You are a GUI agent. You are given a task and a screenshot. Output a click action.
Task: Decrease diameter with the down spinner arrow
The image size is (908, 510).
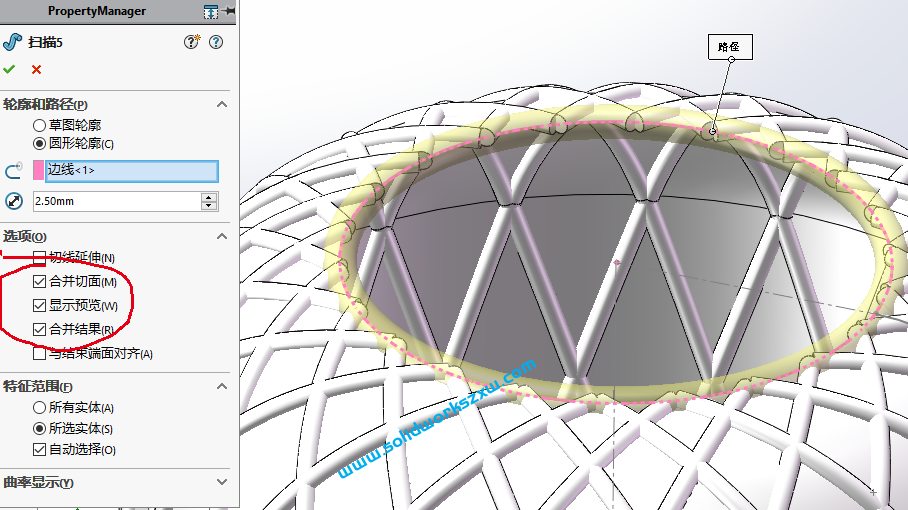209,206
